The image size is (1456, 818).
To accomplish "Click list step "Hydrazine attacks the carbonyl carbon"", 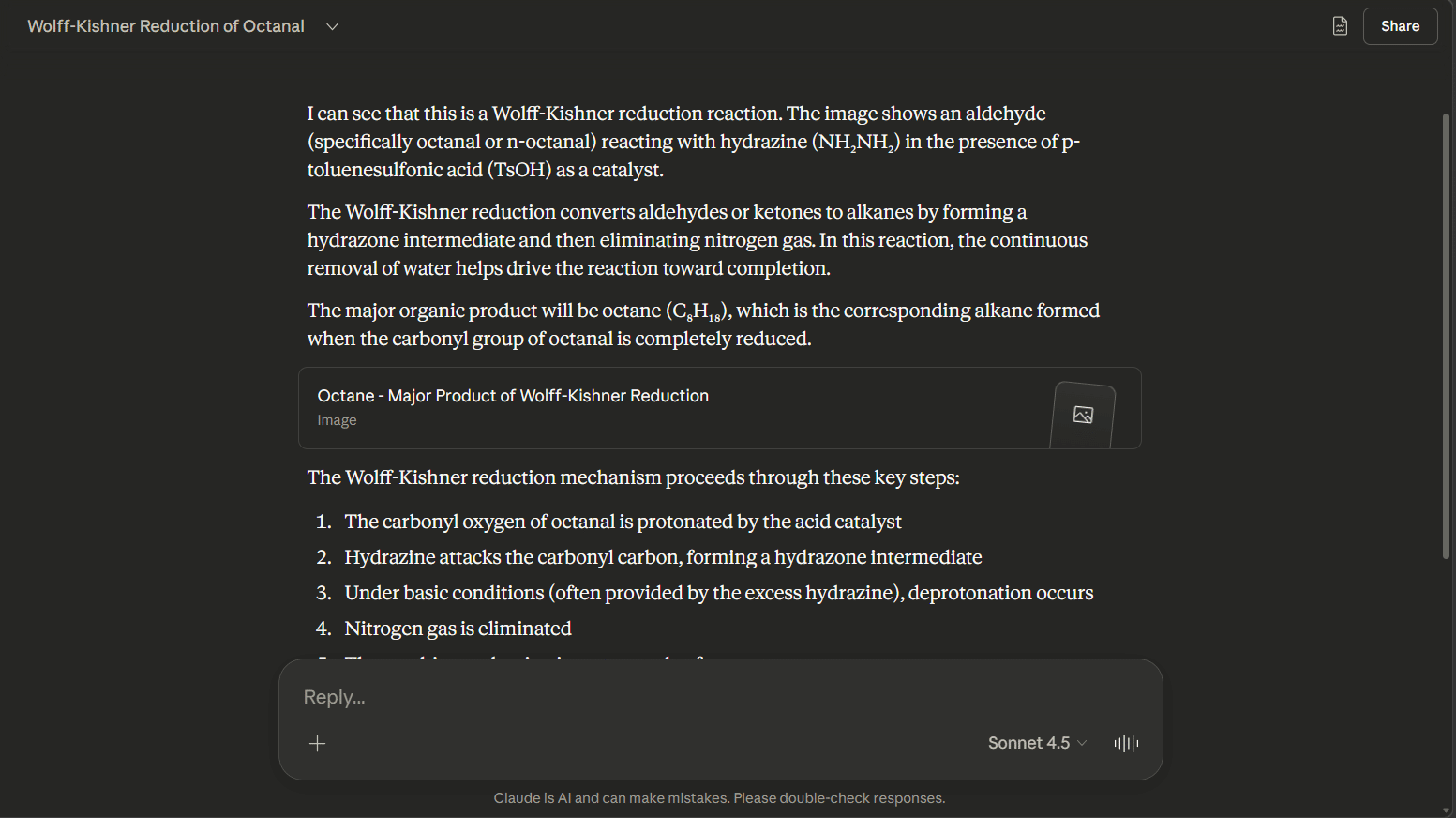I will tap(663, 557).
